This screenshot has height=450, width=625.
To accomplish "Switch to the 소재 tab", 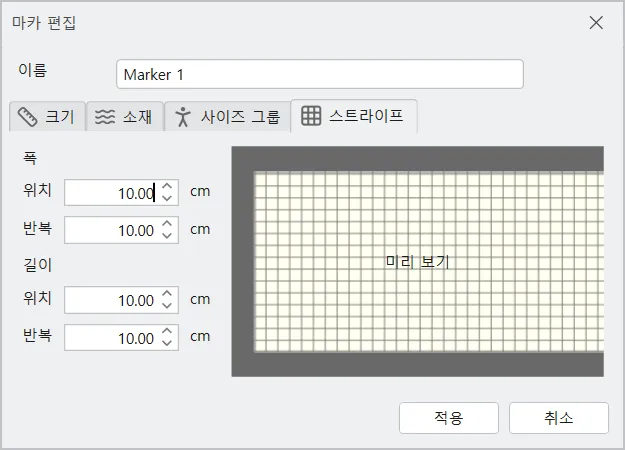I will (x=125, y=116).
